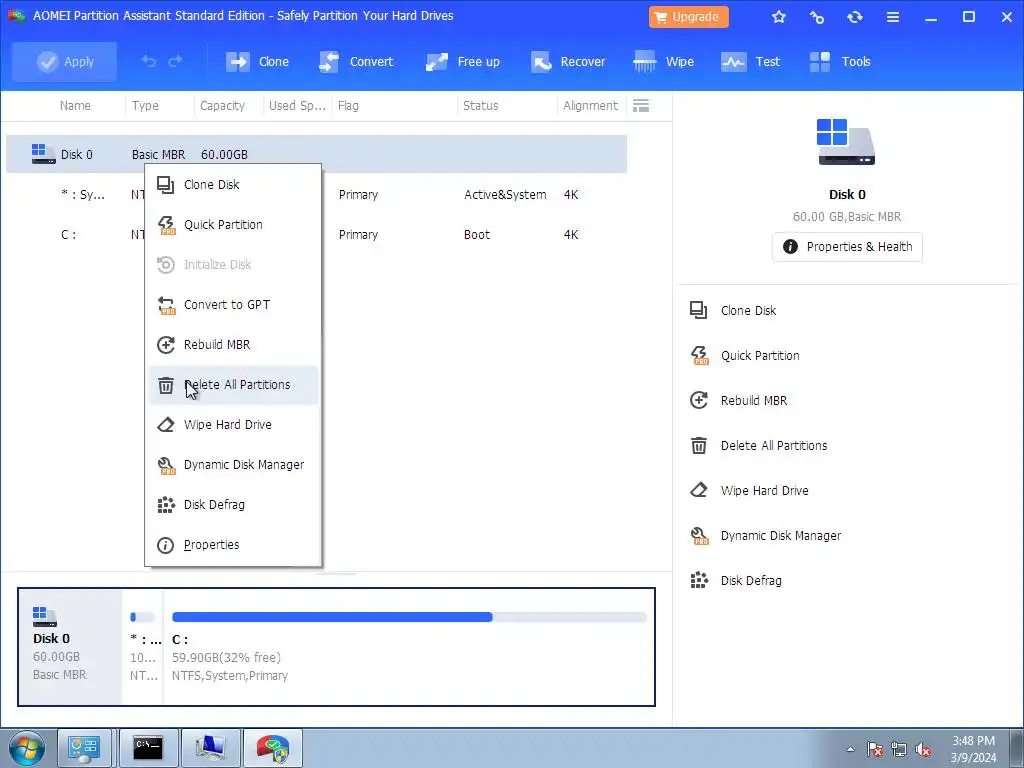Sort by the Capacity column header
The height and width of the screenshot is (768, 1024).
(222, 106)
